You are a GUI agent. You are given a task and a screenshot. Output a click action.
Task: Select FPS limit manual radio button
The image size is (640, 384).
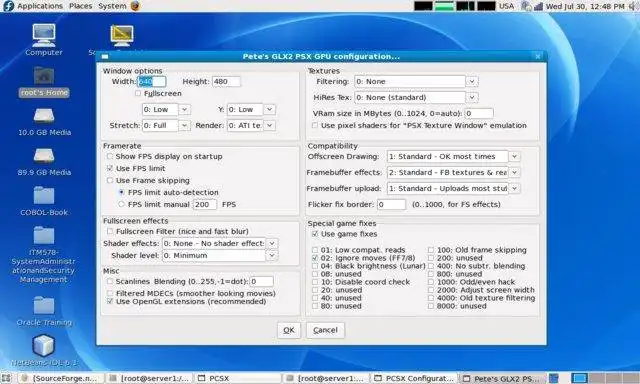coord(121,204)
